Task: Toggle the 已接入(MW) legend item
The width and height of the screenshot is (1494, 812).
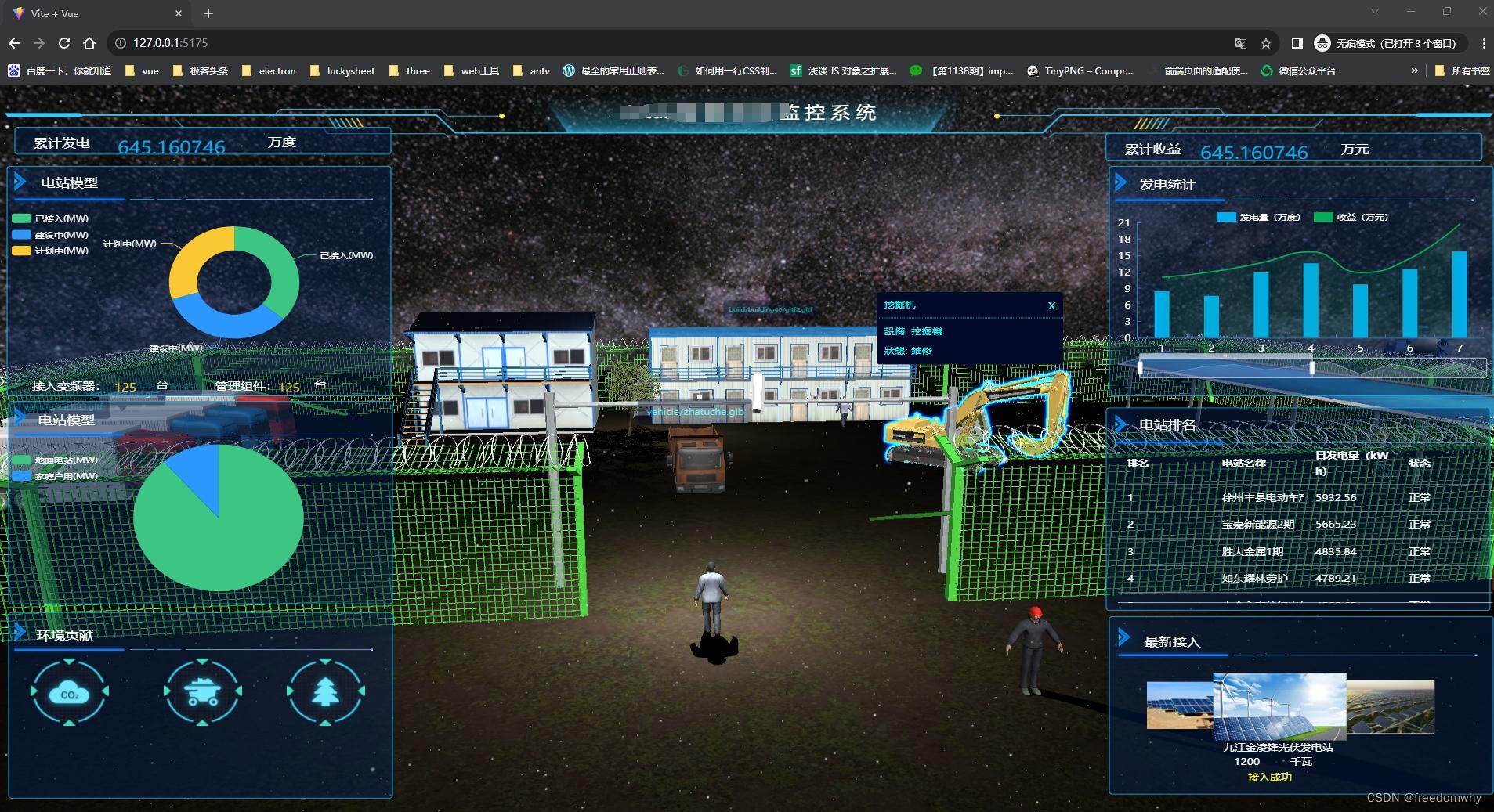Action: pos(50,218)
